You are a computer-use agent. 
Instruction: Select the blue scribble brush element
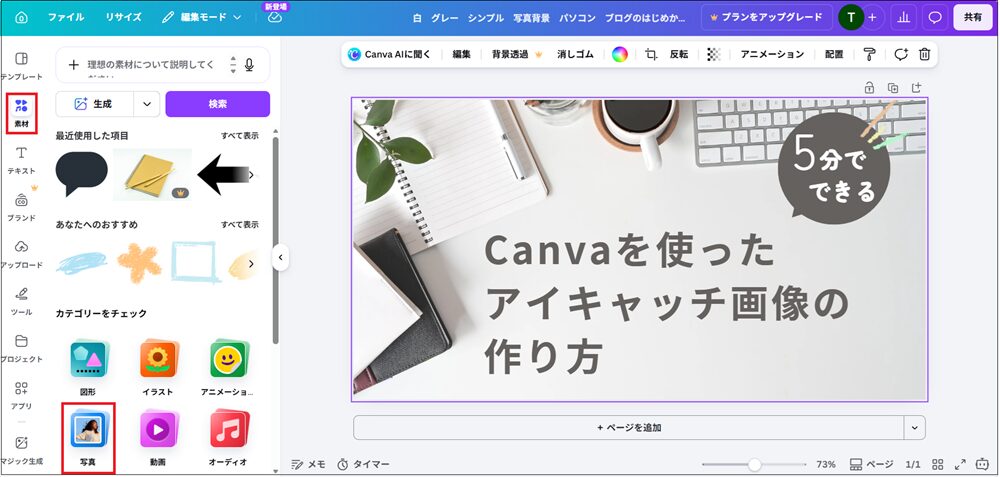pyautogui.click(x=82, y=263)
